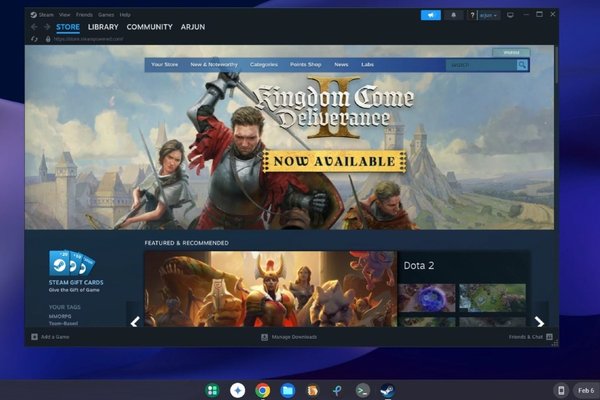Open the green app launcher on the shelf
The image size is (600, 400).
point(212,390)
